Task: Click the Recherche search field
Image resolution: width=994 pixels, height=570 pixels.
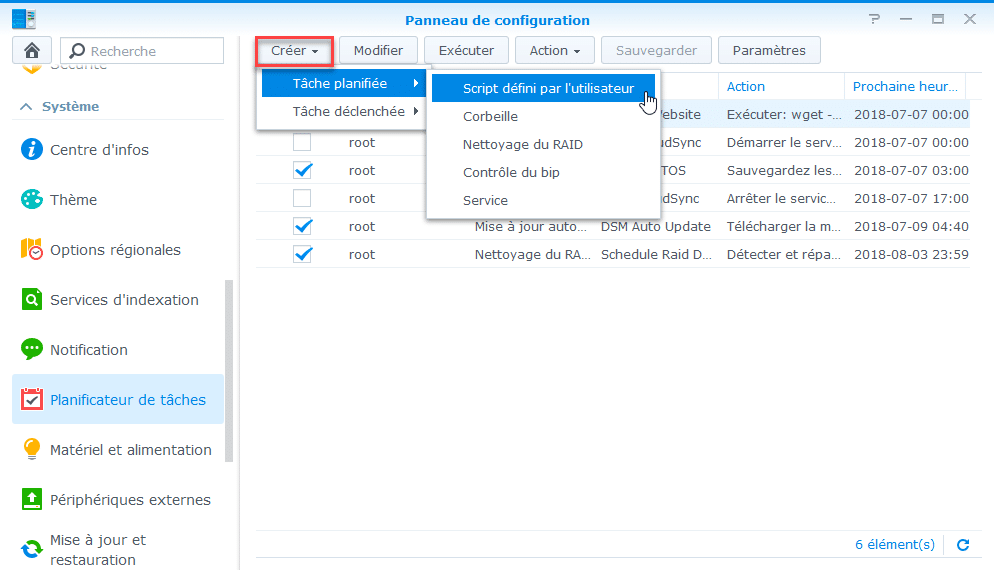Action: 142,51
